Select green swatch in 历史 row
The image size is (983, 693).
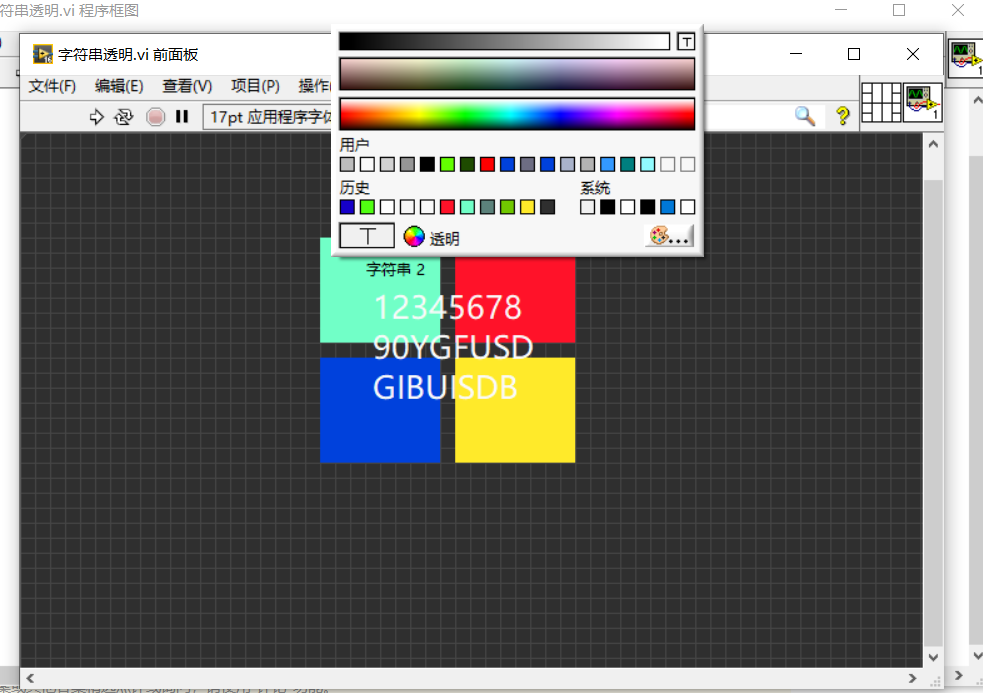pyautogui.click(x=367, y=207)
